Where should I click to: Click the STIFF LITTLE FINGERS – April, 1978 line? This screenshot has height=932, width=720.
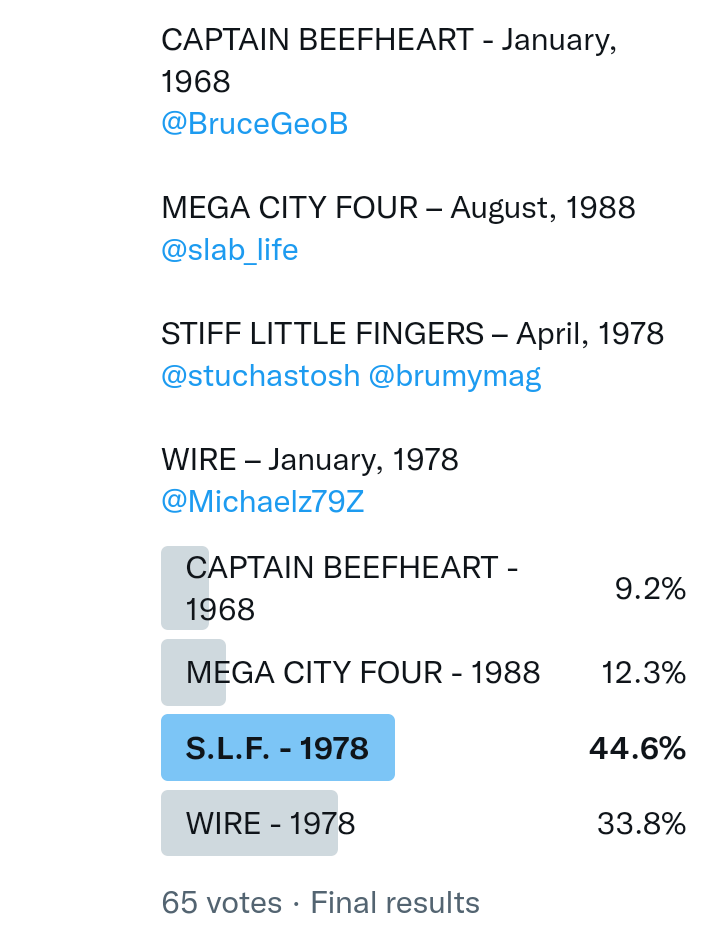click(x=412, y=334)
